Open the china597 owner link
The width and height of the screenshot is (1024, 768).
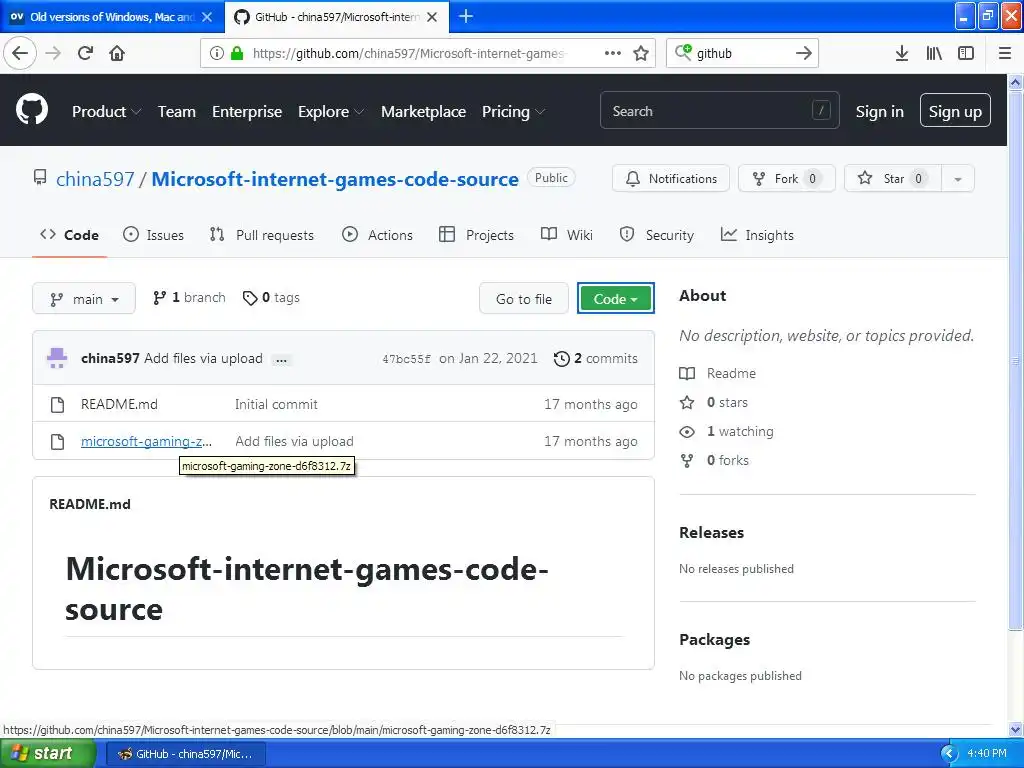click(x=95, y=179)
